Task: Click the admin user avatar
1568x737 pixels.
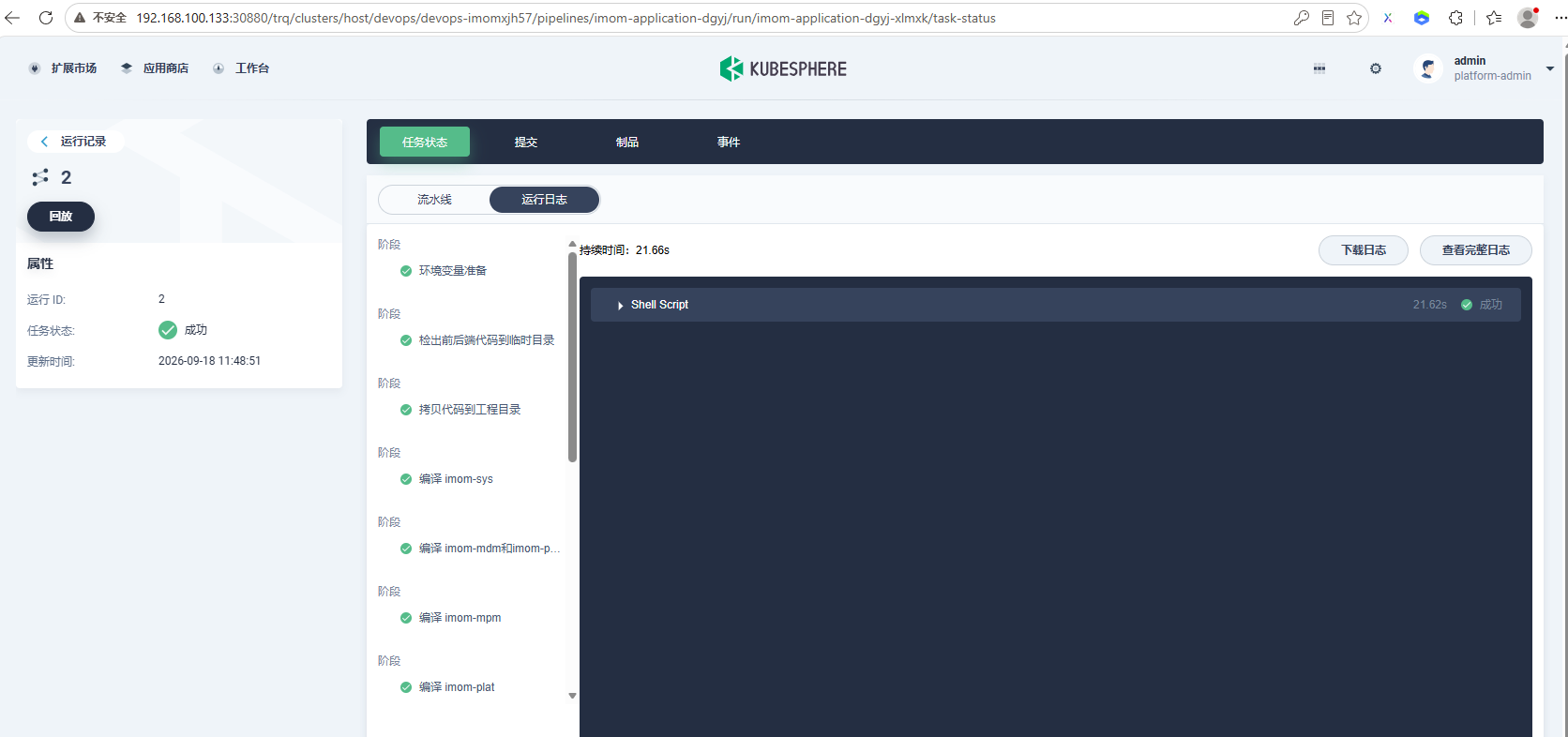Action: click(x=1428, y=68)
